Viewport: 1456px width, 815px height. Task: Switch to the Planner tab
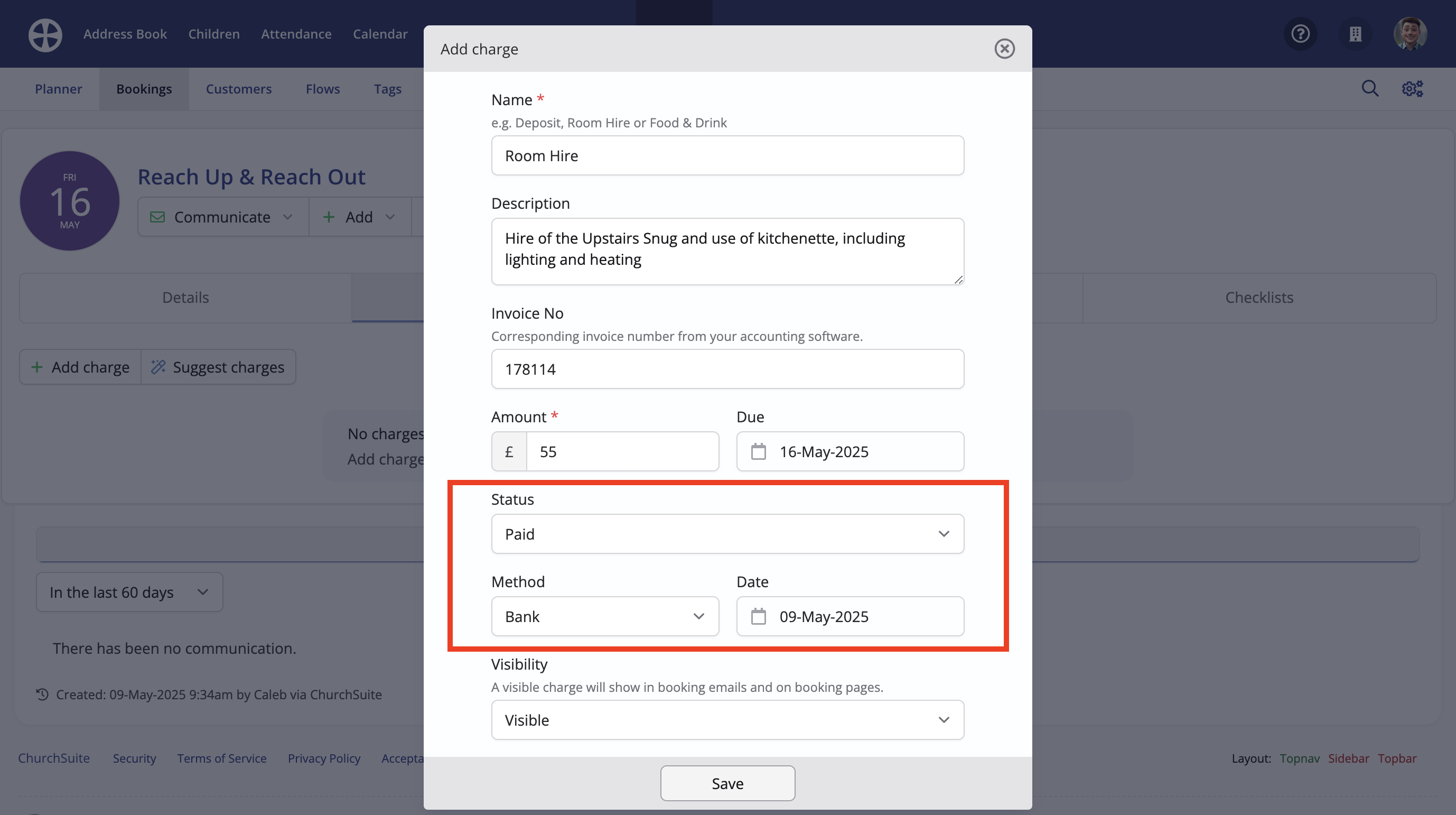pyautogui.click(x=58, y=89)
